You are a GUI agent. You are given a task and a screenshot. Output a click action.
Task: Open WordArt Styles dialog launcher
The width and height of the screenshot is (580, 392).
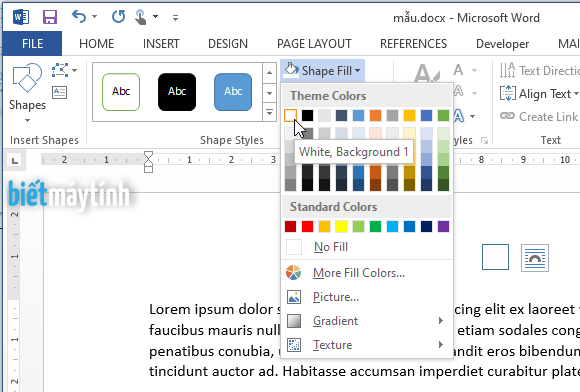tap(484, 141)
